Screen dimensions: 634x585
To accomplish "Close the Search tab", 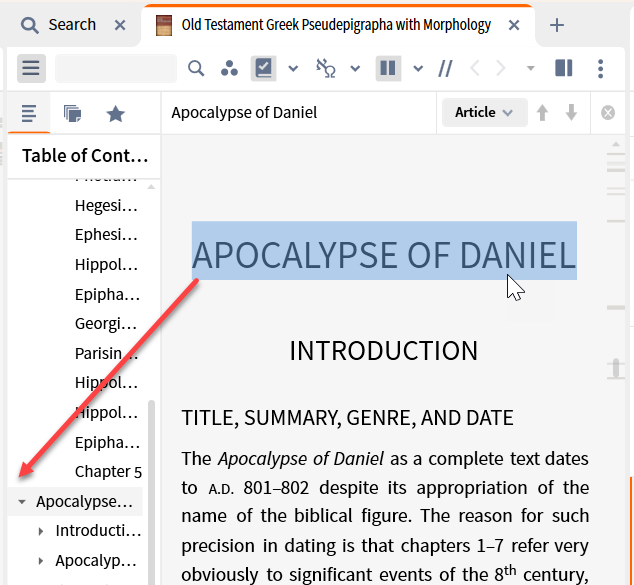I will pyautogui.click(x=120, y=25).
